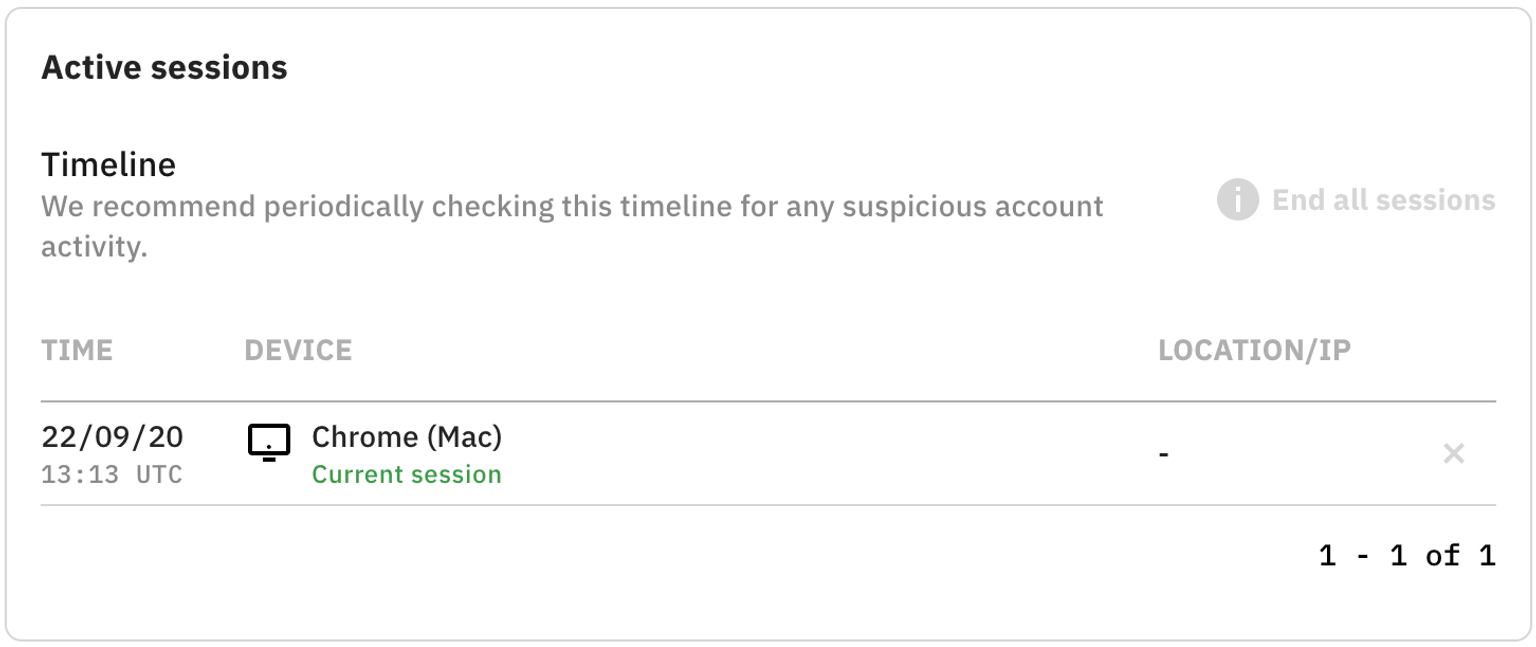The height and width of the screenshot is (647, 1536).
Task: Click the Current session green label
Action: (406, 475)
